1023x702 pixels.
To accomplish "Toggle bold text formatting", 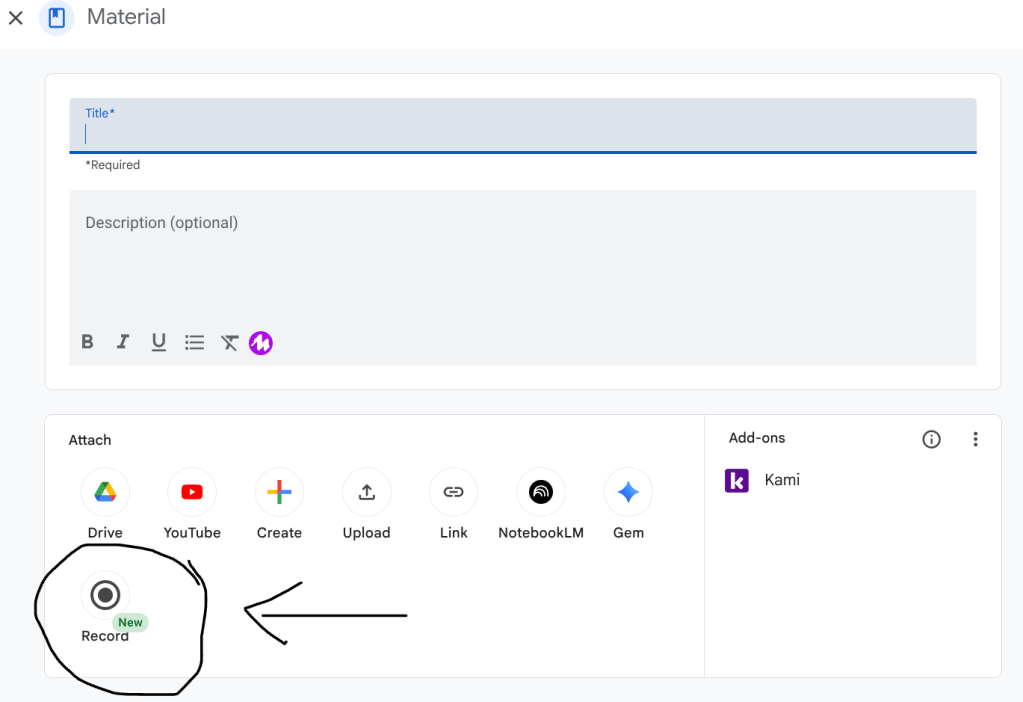I will tap(88, 342).
